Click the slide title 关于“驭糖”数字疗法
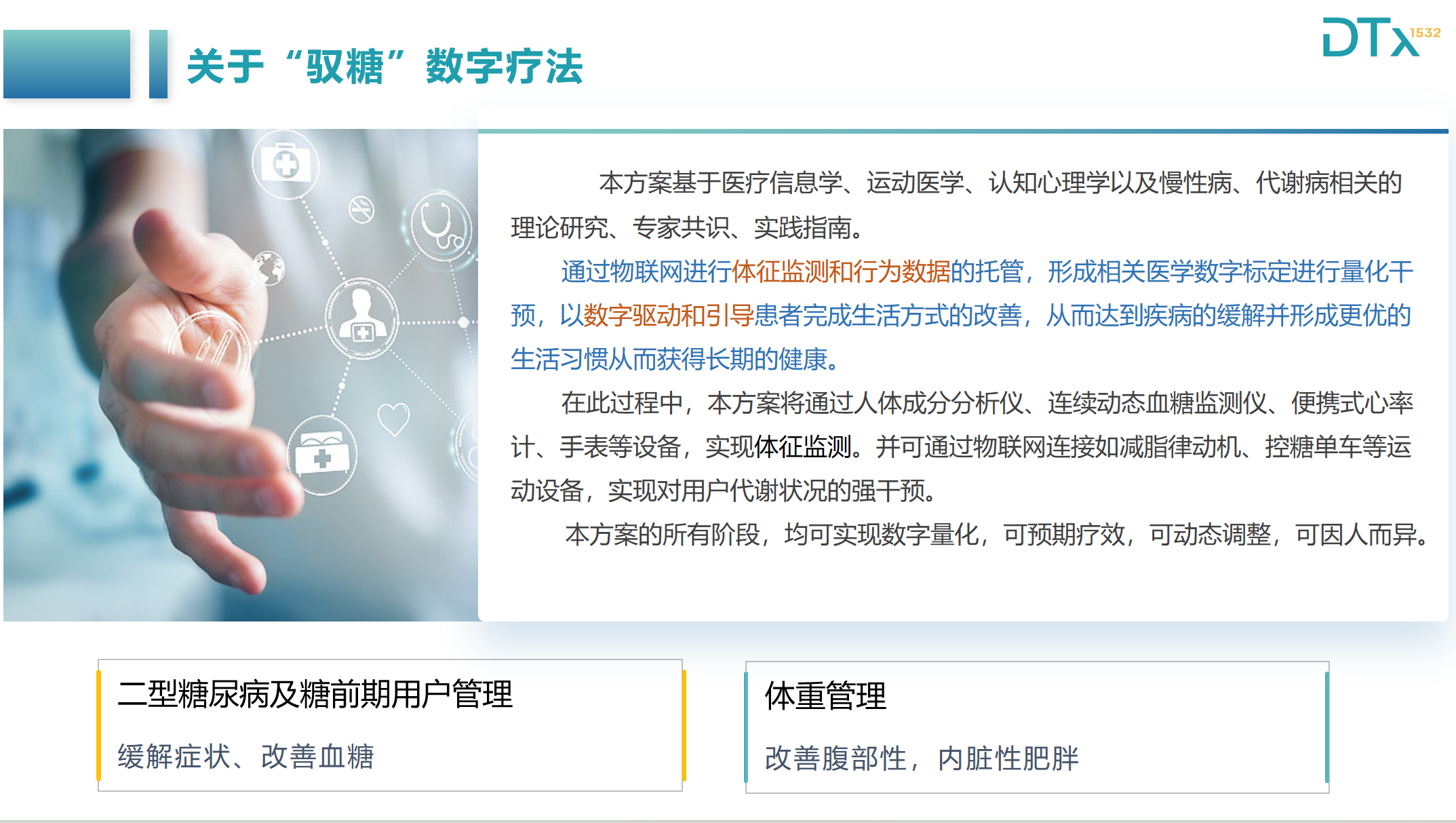Screen dimensions: 1456x823 coord(385,66)
